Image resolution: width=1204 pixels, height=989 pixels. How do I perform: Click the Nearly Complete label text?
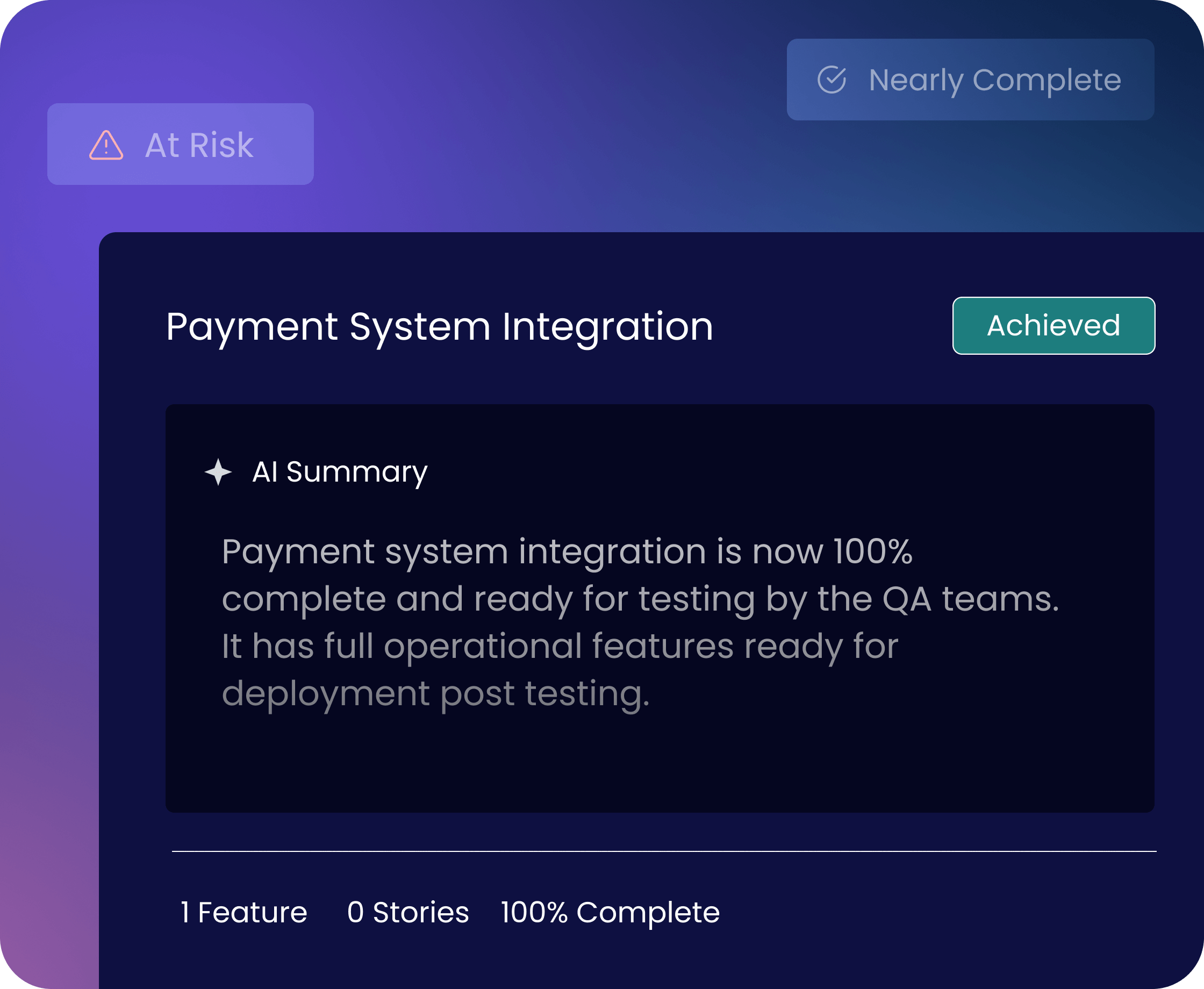(x=994, y=80)
